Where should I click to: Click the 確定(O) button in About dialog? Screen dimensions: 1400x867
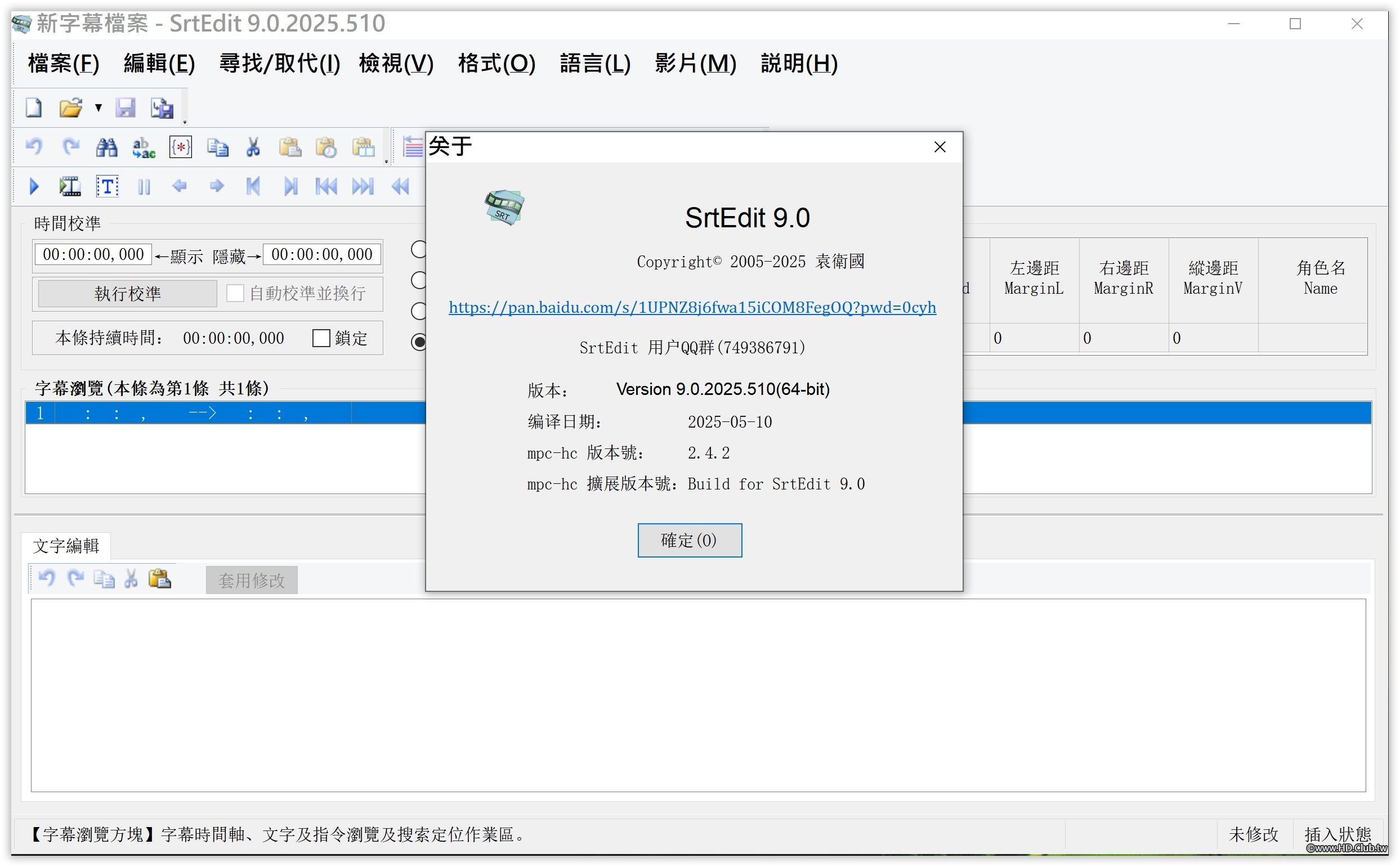[x=690, y=540]
